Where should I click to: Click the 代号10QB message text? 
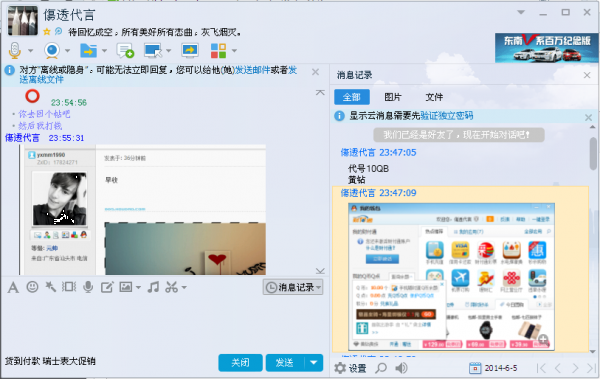coord(368,168)
